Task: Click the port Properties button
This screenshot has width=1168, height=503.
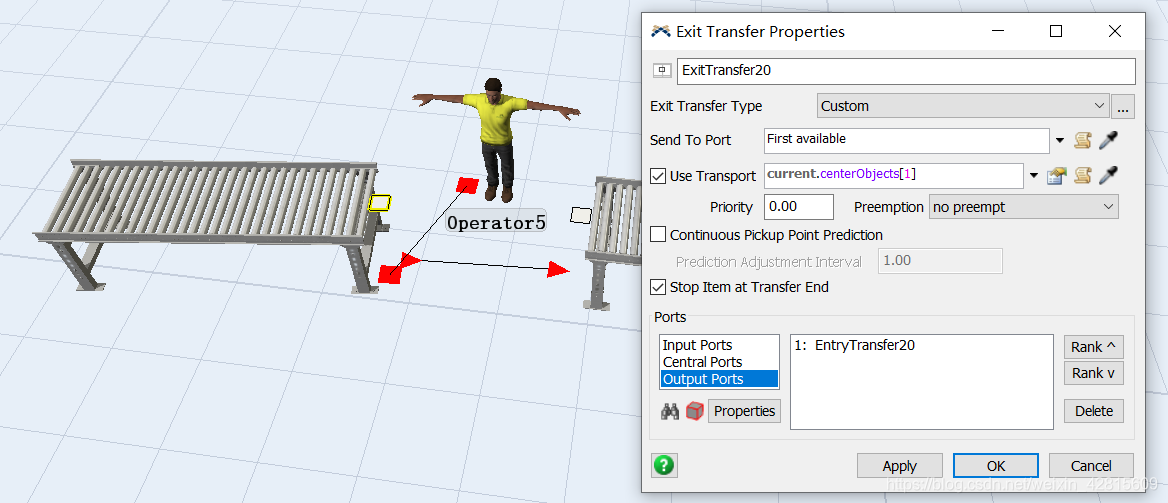Action: [744, 411]
